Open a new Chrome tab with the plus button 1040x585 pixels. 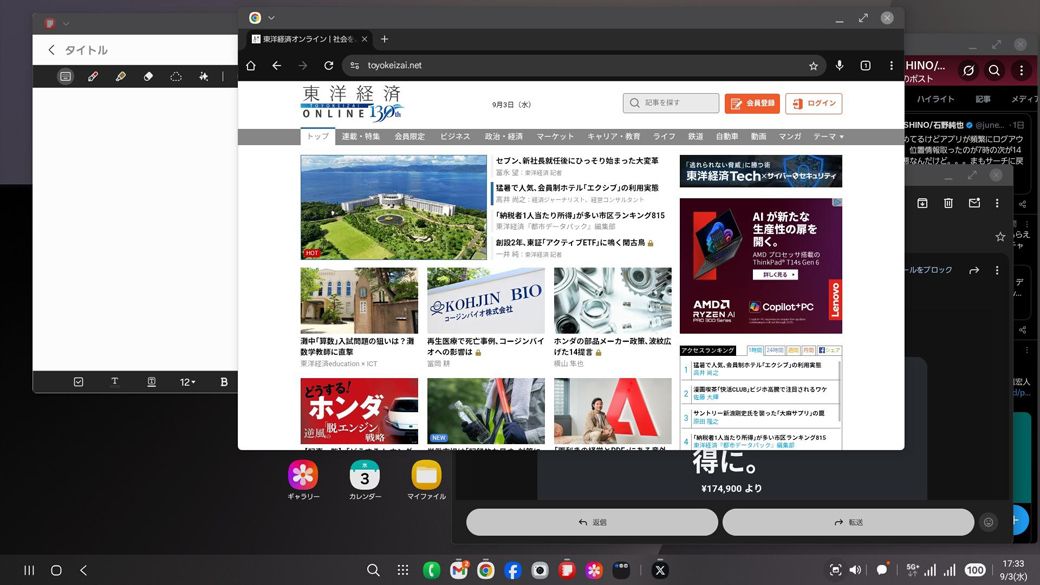(384, 39)
